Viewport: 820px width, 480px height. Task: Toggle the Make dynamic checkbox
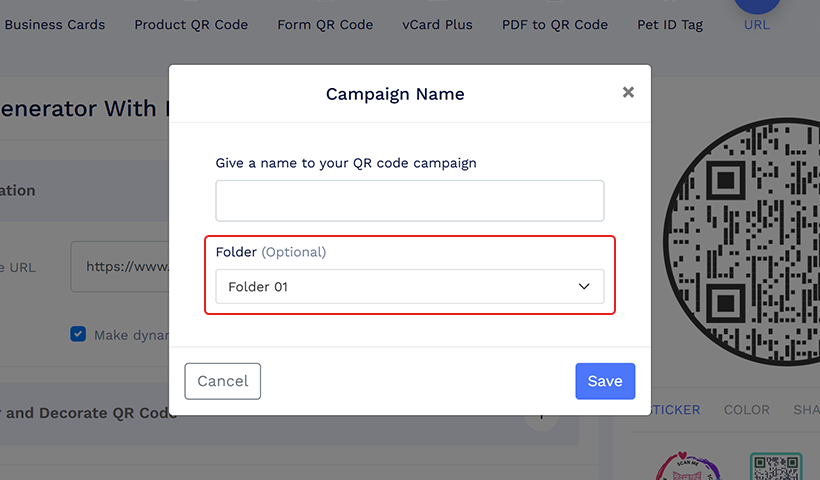coord(78,334)
